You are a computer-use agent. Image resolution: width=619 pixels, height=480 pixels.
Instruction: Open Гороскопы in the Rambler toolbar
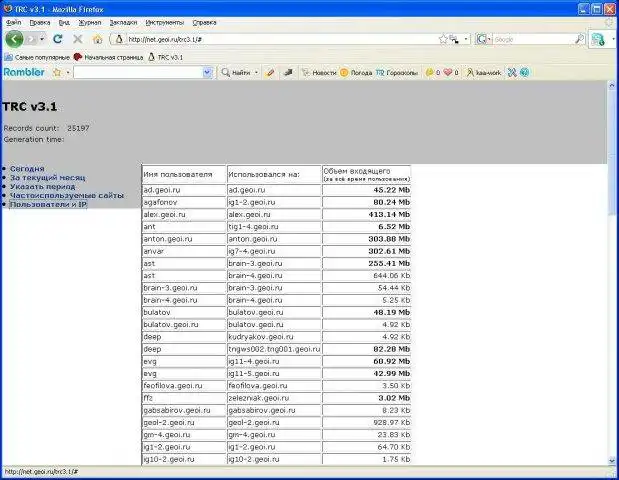coord(397,73)
